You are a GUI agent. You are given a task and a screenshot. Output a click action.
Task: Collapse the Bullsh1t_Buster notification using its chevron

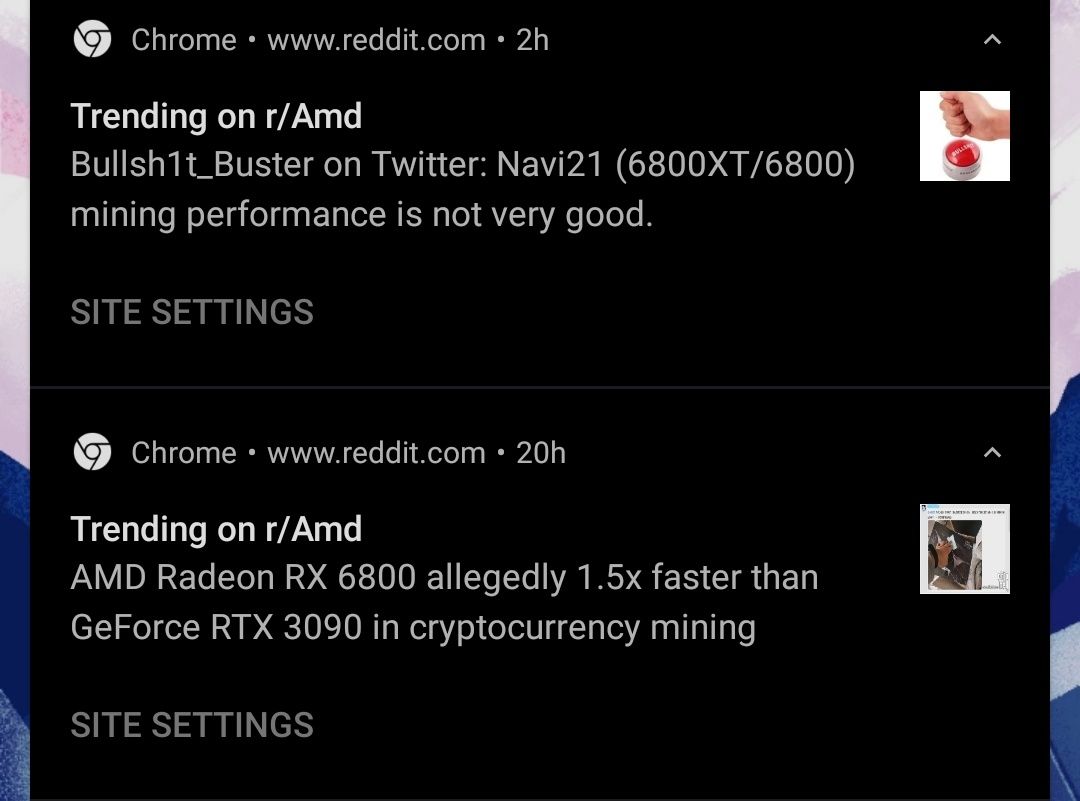tap(992, 40)
